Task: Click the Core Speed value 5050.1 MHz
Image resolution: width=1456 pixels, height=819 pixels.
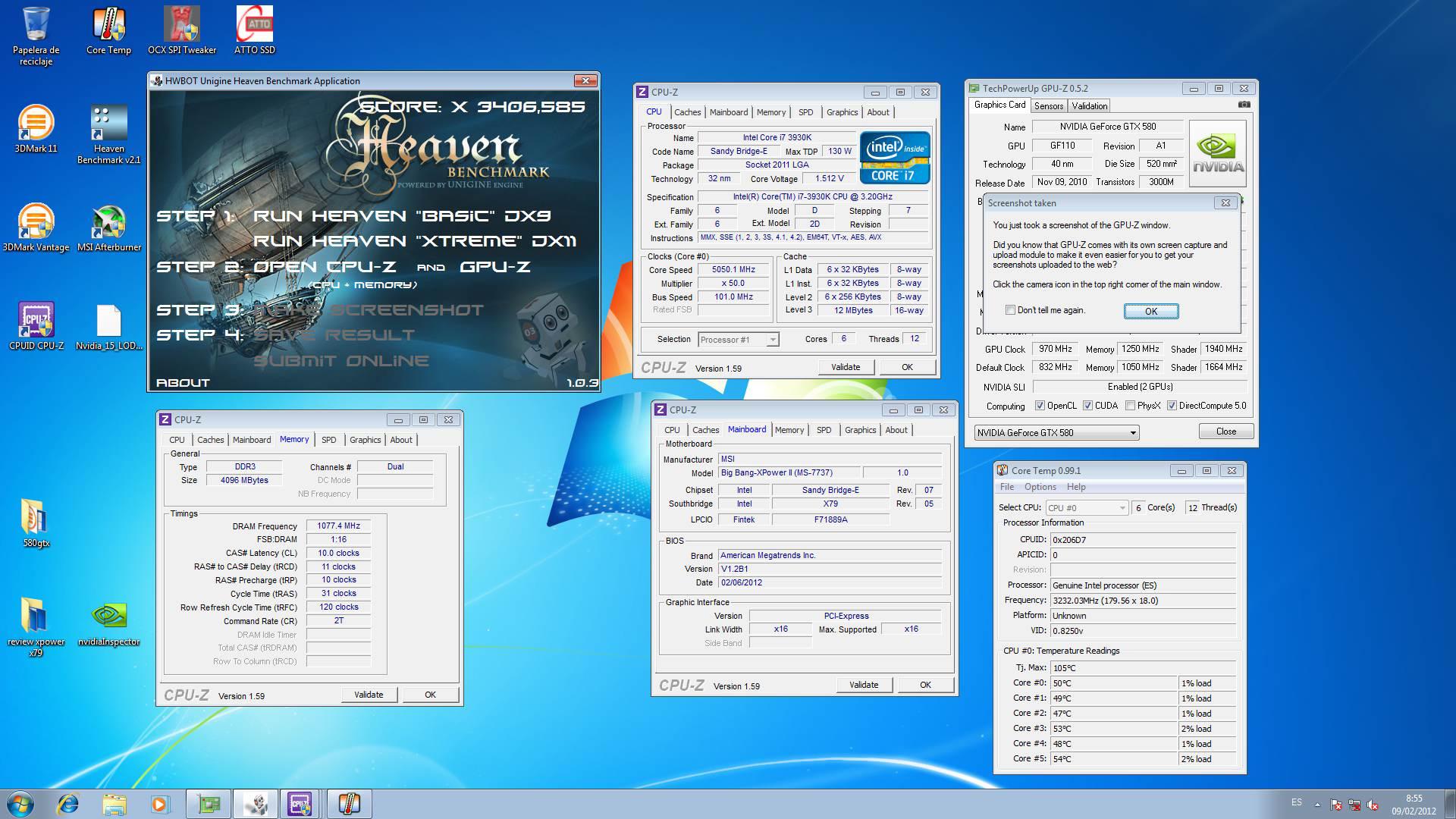Action: 733,269
